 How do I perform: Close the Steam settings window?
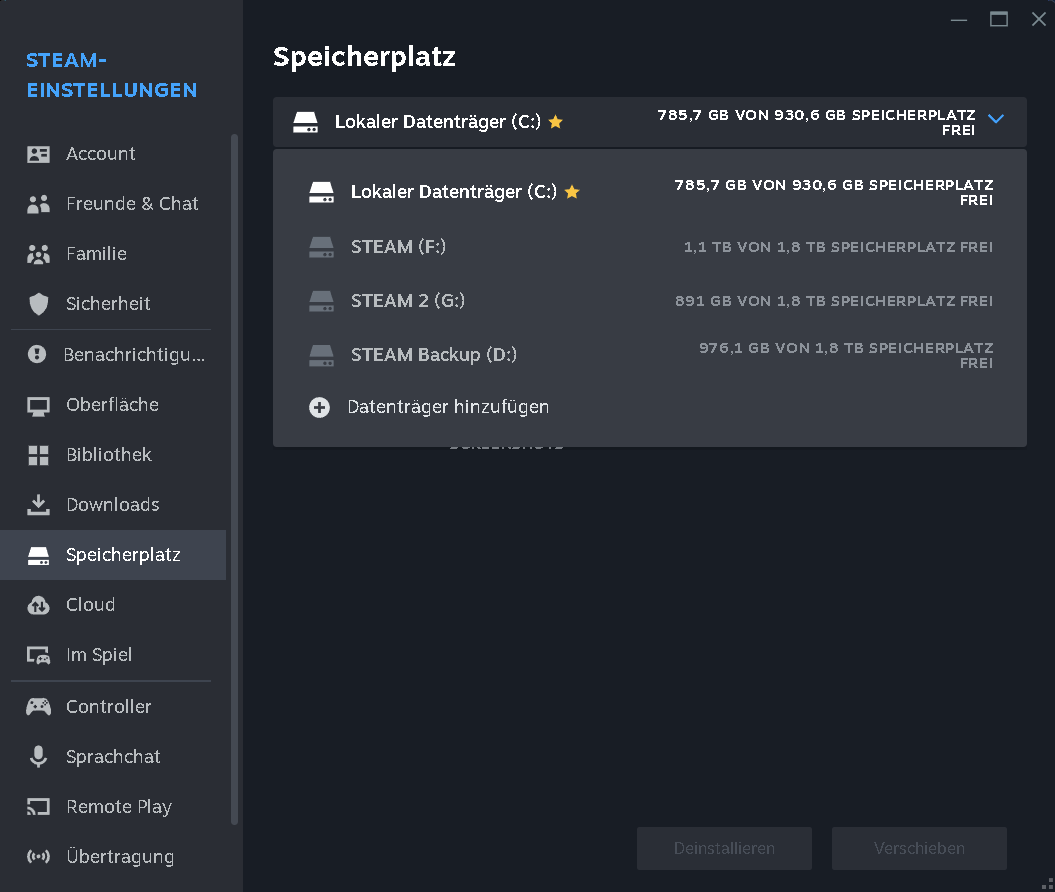[x=1038, y=20]
